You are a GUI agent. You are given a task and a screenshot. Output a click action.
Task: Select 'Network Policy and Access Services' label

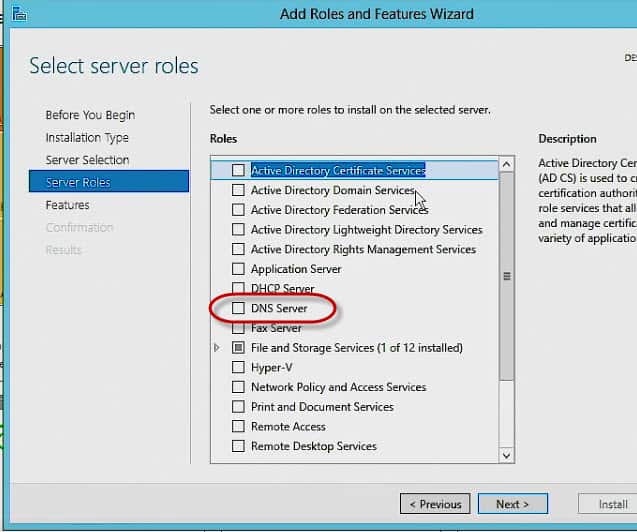(x=338, y=387)
